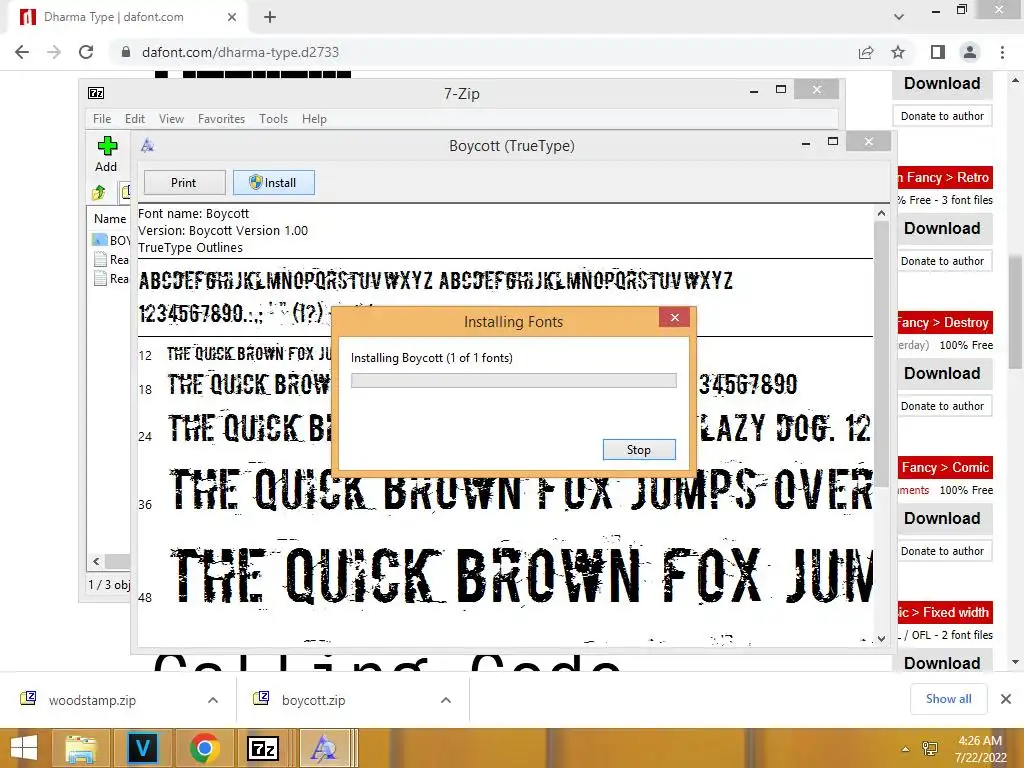Image resolution: width=1024 pixels, height=768 pixels.
Task: Open the Chrome profile avatar
Action: pos(970,52)
